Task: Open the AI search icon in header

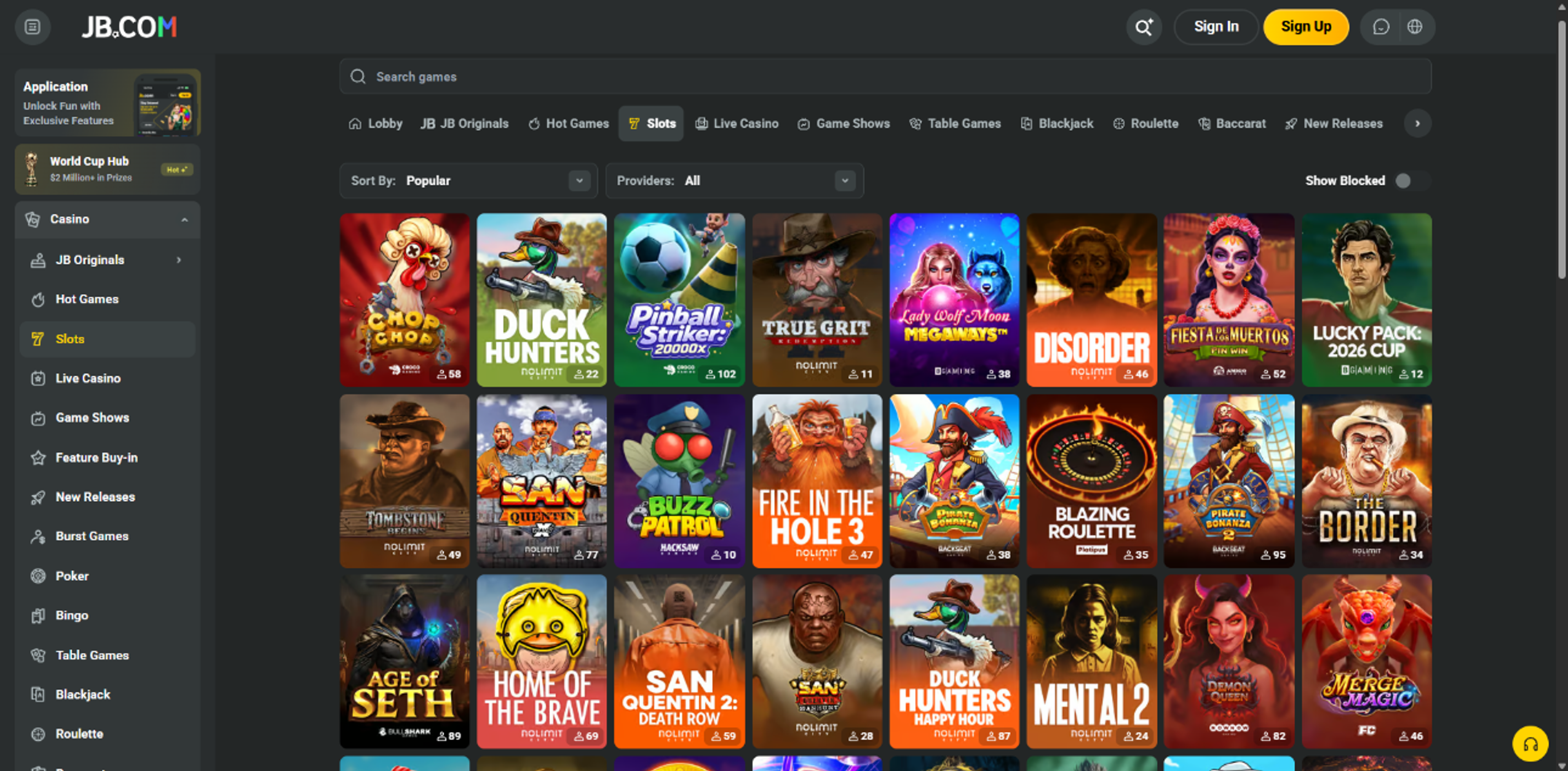Action: [x=1143, y=27]
